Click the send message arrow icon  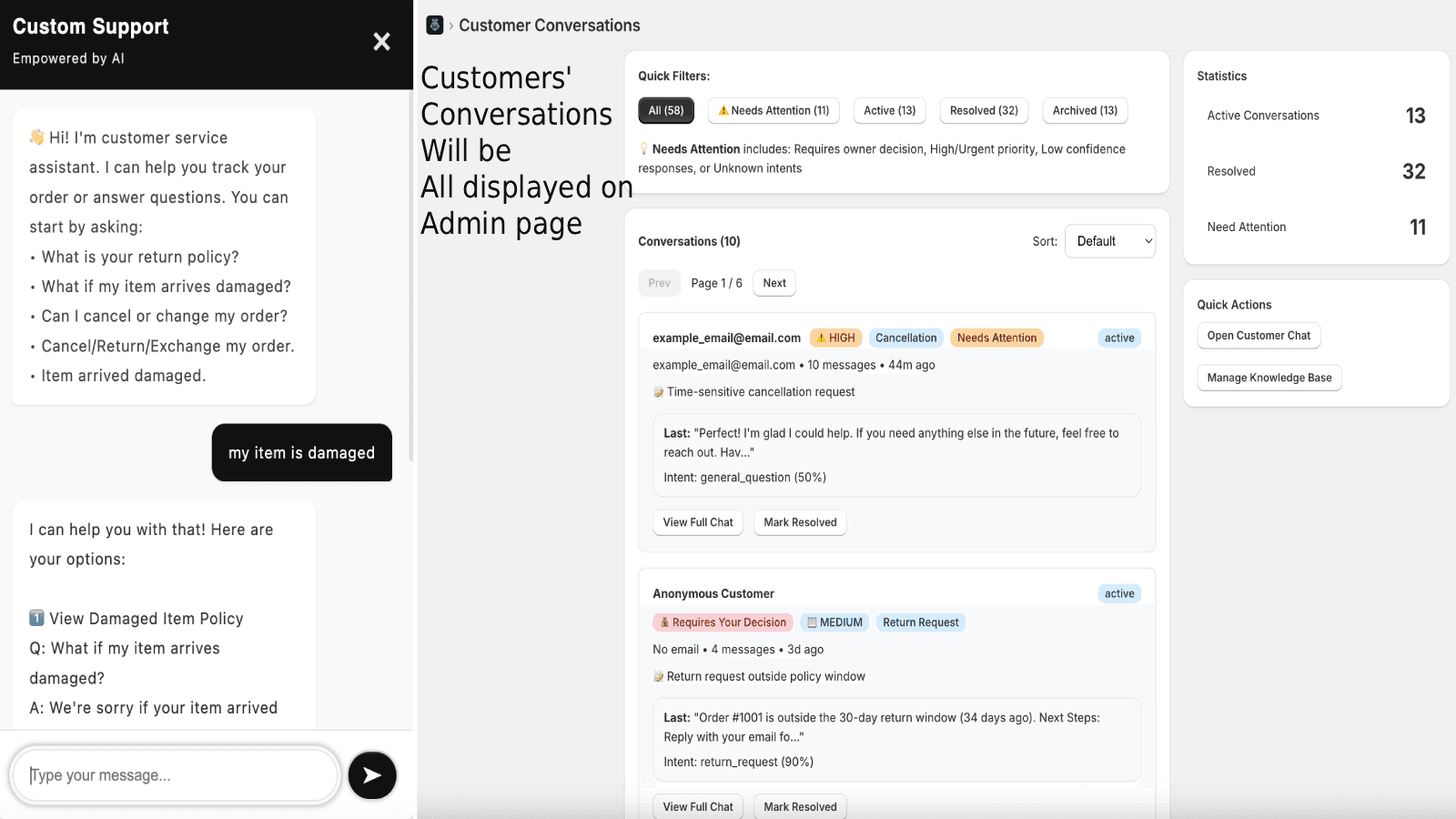click(371, 775)
